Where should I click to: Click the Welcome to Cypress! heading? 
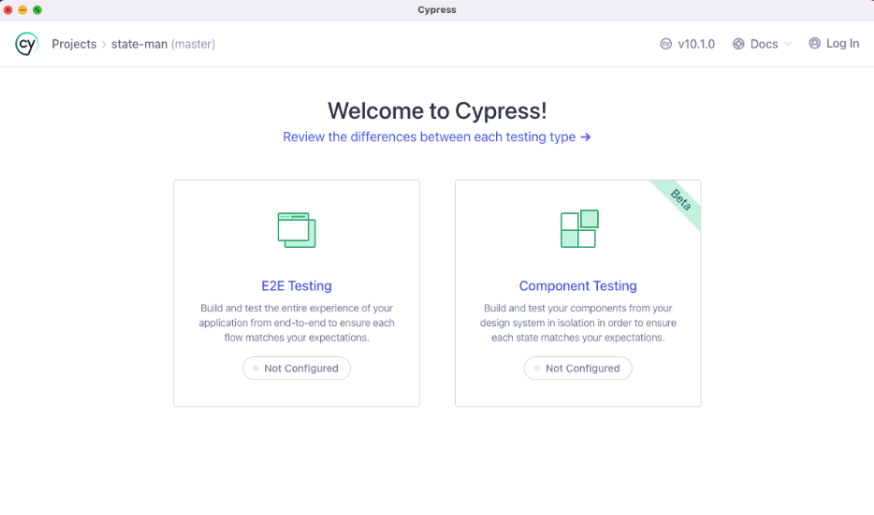437,111
